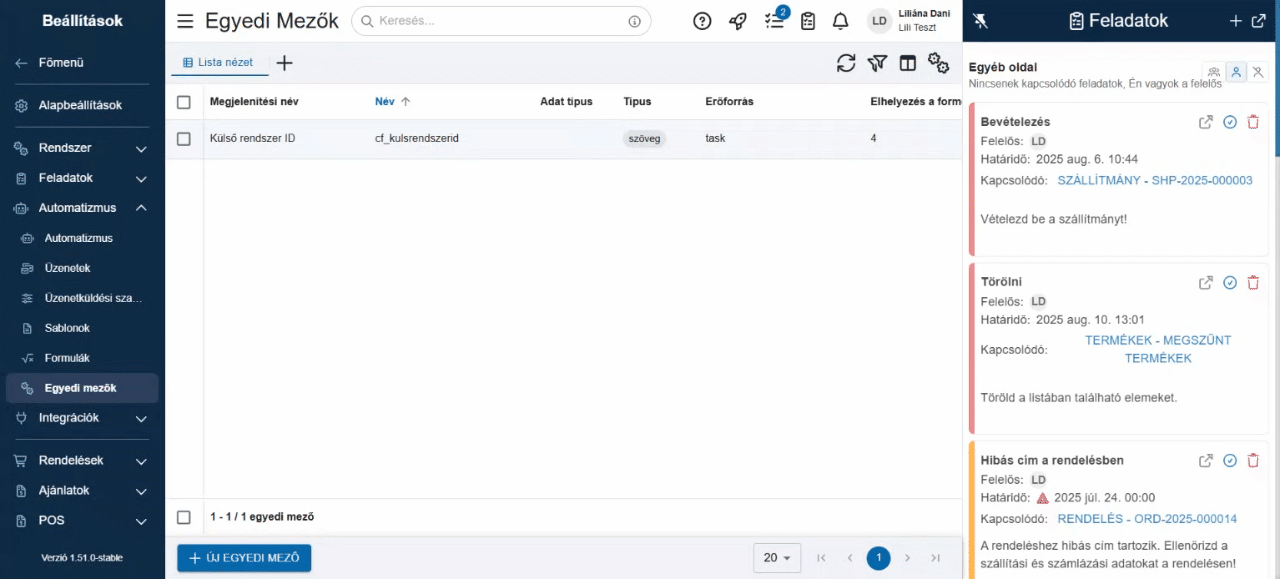
Task: Check the select-all checkbox in the header row
Action: pyautogui.click(x=184, y=101)
